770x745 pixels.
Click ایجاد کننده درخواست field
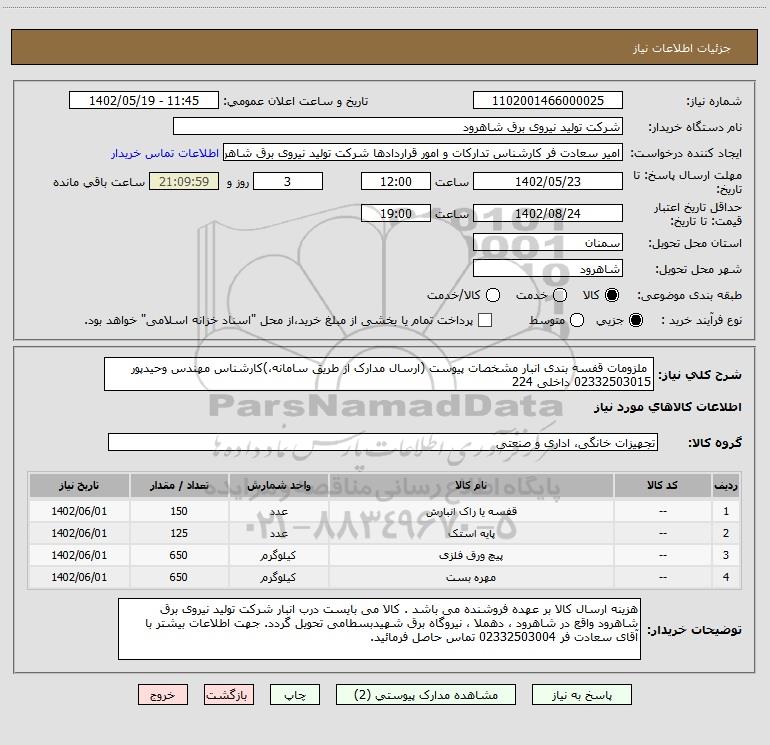423,153
